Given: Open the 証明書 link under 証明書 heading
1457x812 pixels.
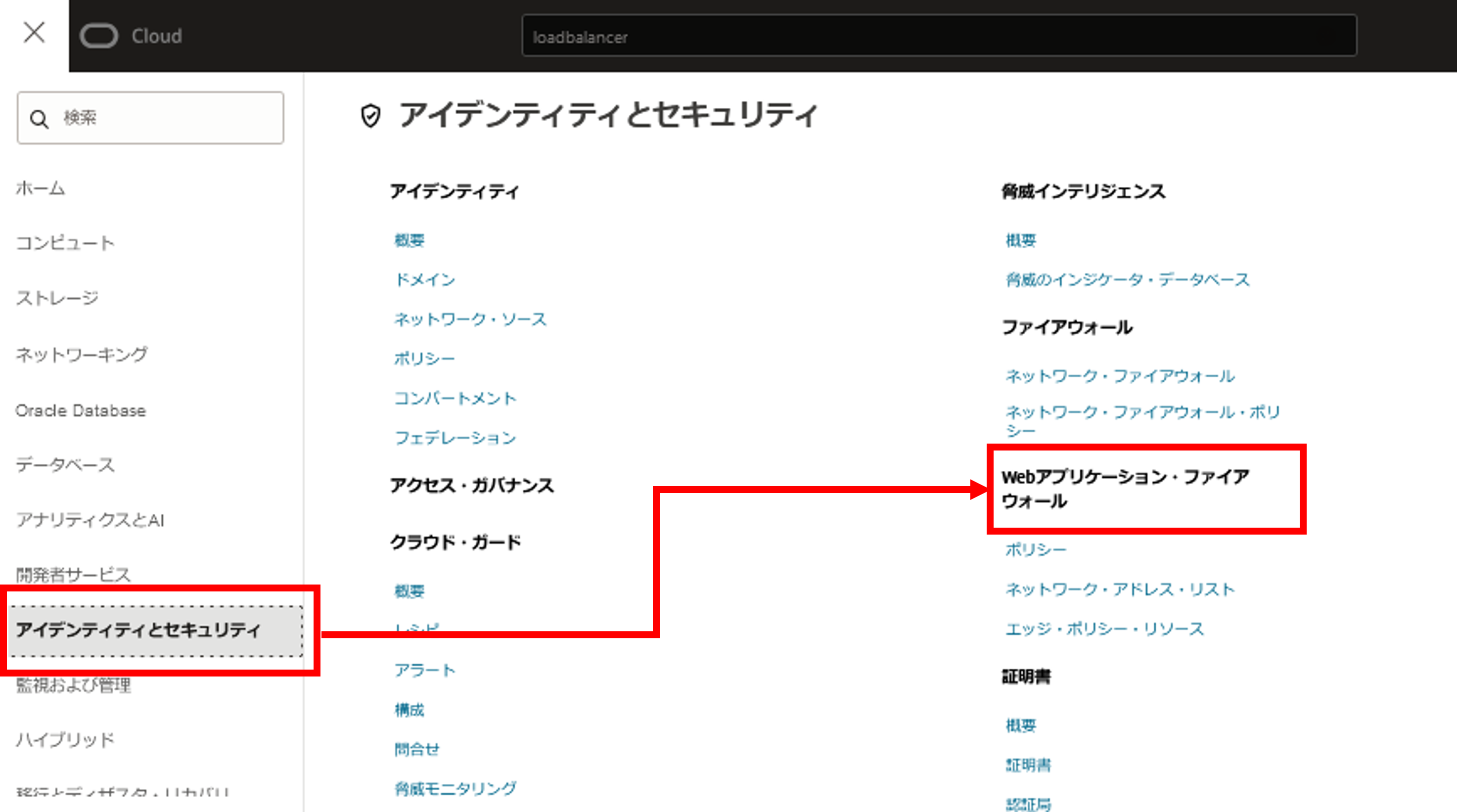Looking at the screenshot, I should click(1028, 765).
